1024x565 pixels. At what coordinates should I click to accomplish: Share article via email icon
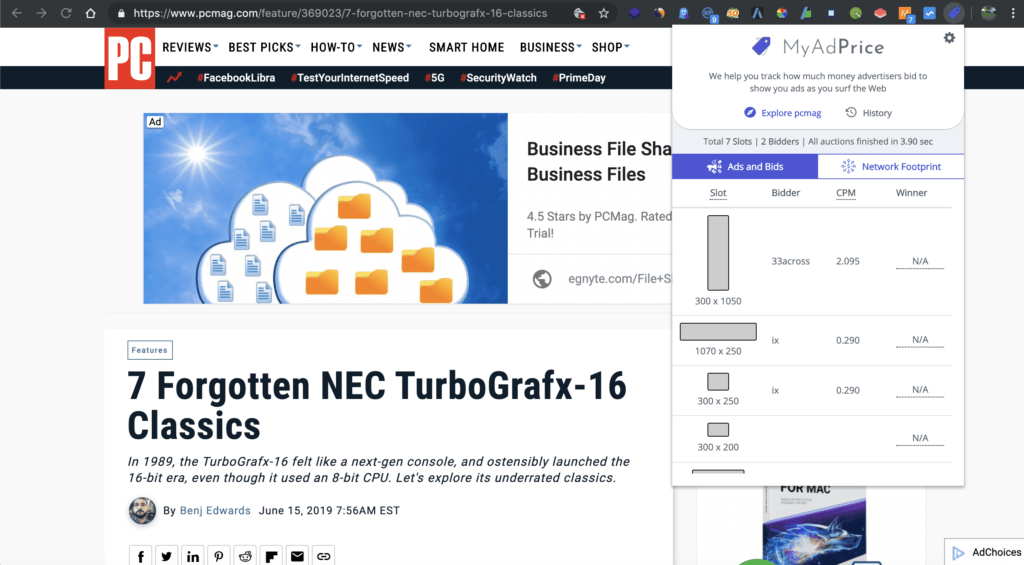point(297,556)
